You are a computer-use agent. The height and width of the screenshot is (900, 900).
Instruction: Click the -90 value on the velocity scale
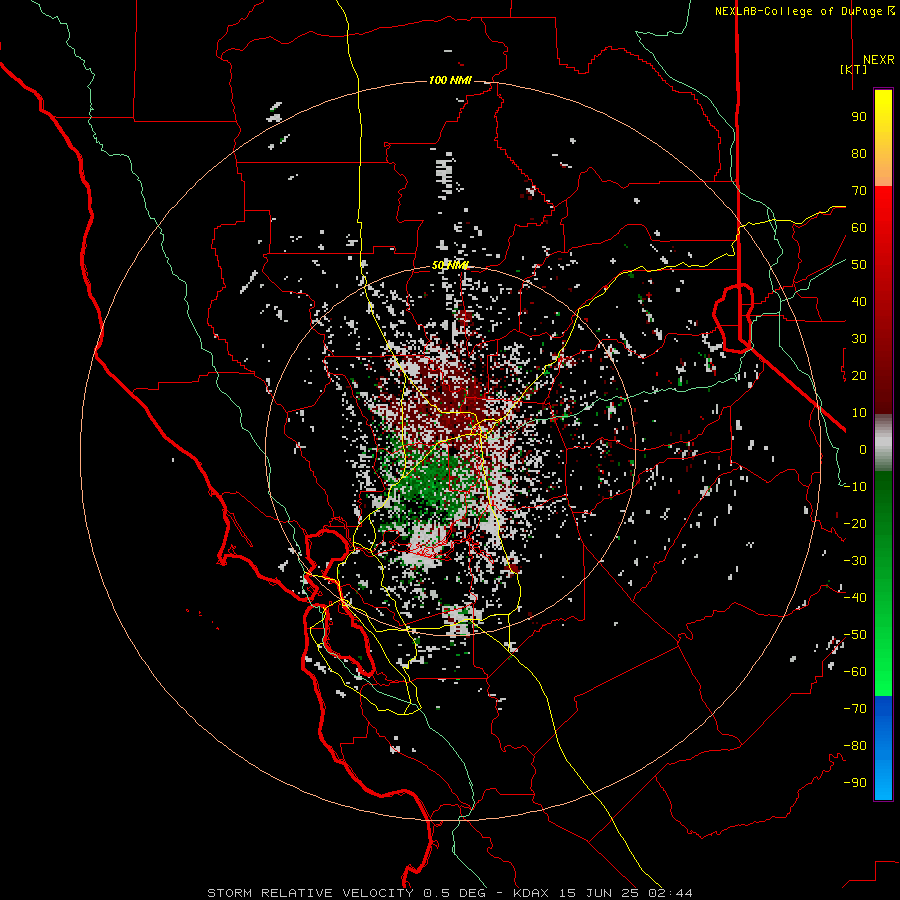tap(855, 783)
